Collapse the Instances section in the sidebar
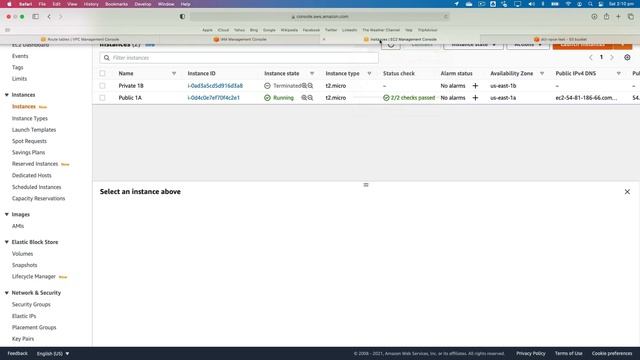This screenshot has height=360, width=640. (x=7, y=95)
